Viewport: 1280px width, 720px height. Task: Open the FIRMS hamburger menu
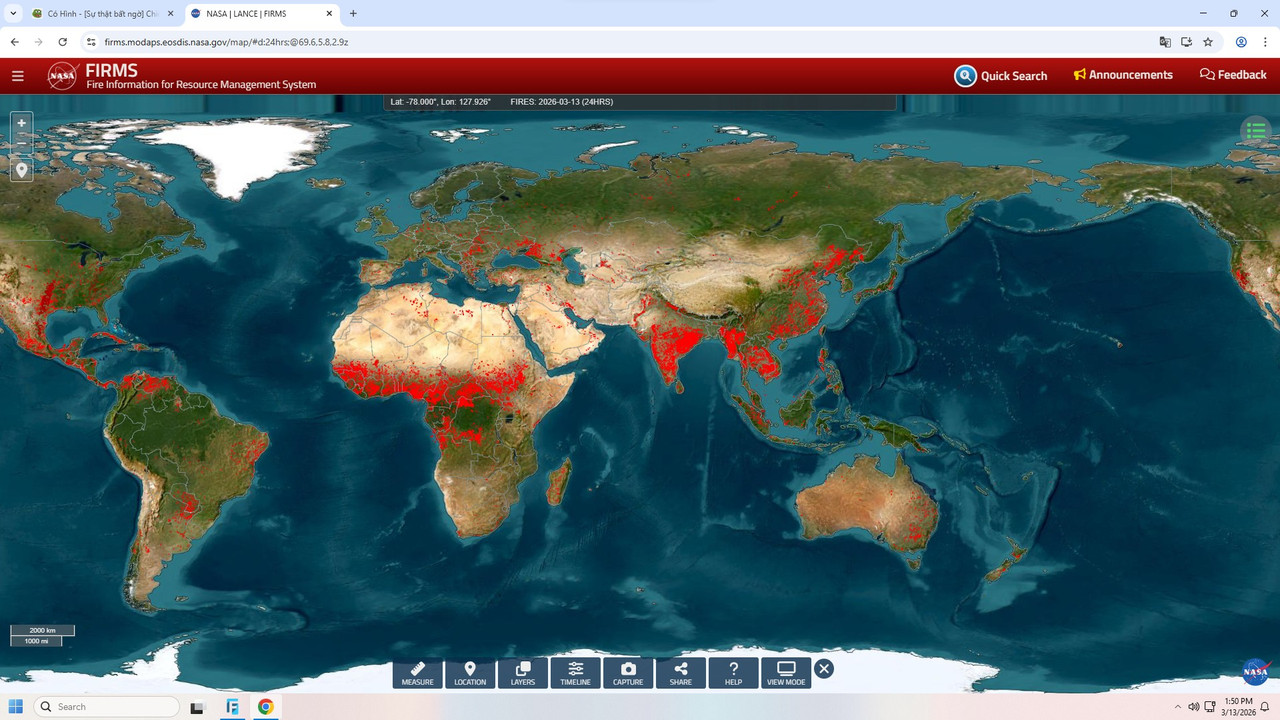pos(18,76)
